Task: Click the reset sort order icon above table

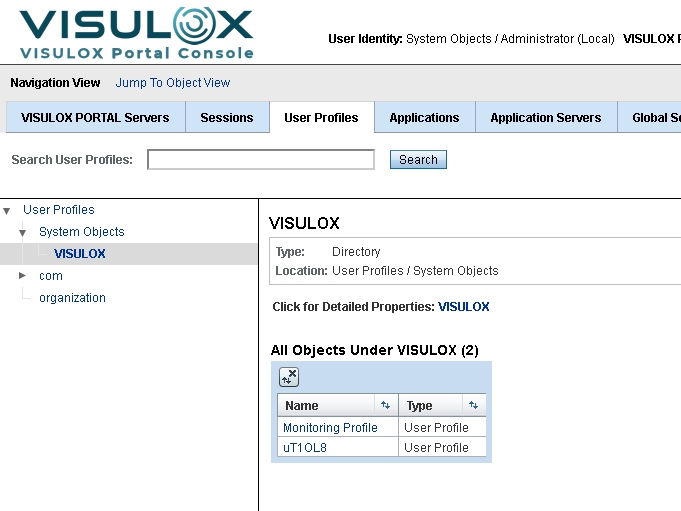Action: [289, 377]
